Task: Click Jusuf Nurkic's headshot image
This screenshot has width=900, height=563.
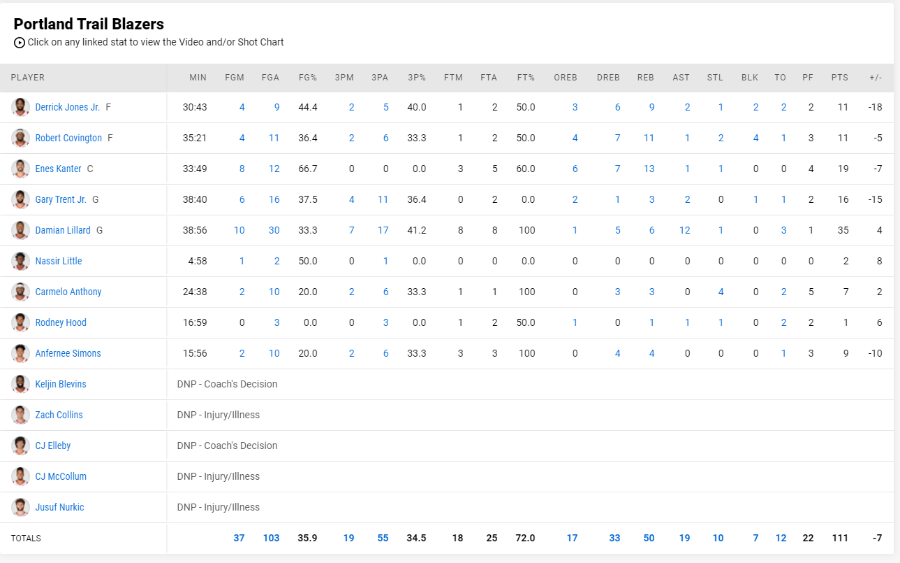Action: click(x=20, y=507)
